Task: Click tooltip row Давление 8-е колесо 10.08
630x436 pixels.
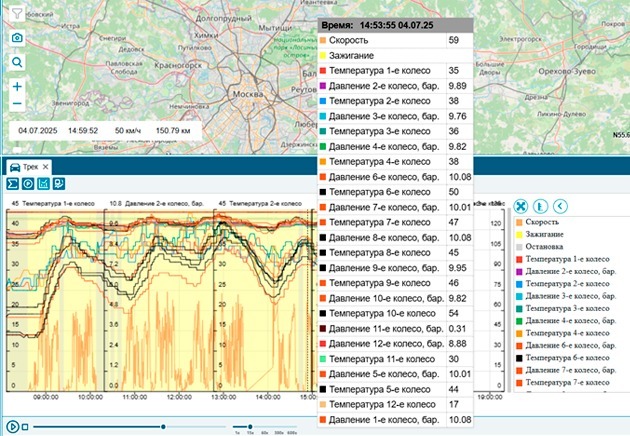Action: tap(395, 237)
